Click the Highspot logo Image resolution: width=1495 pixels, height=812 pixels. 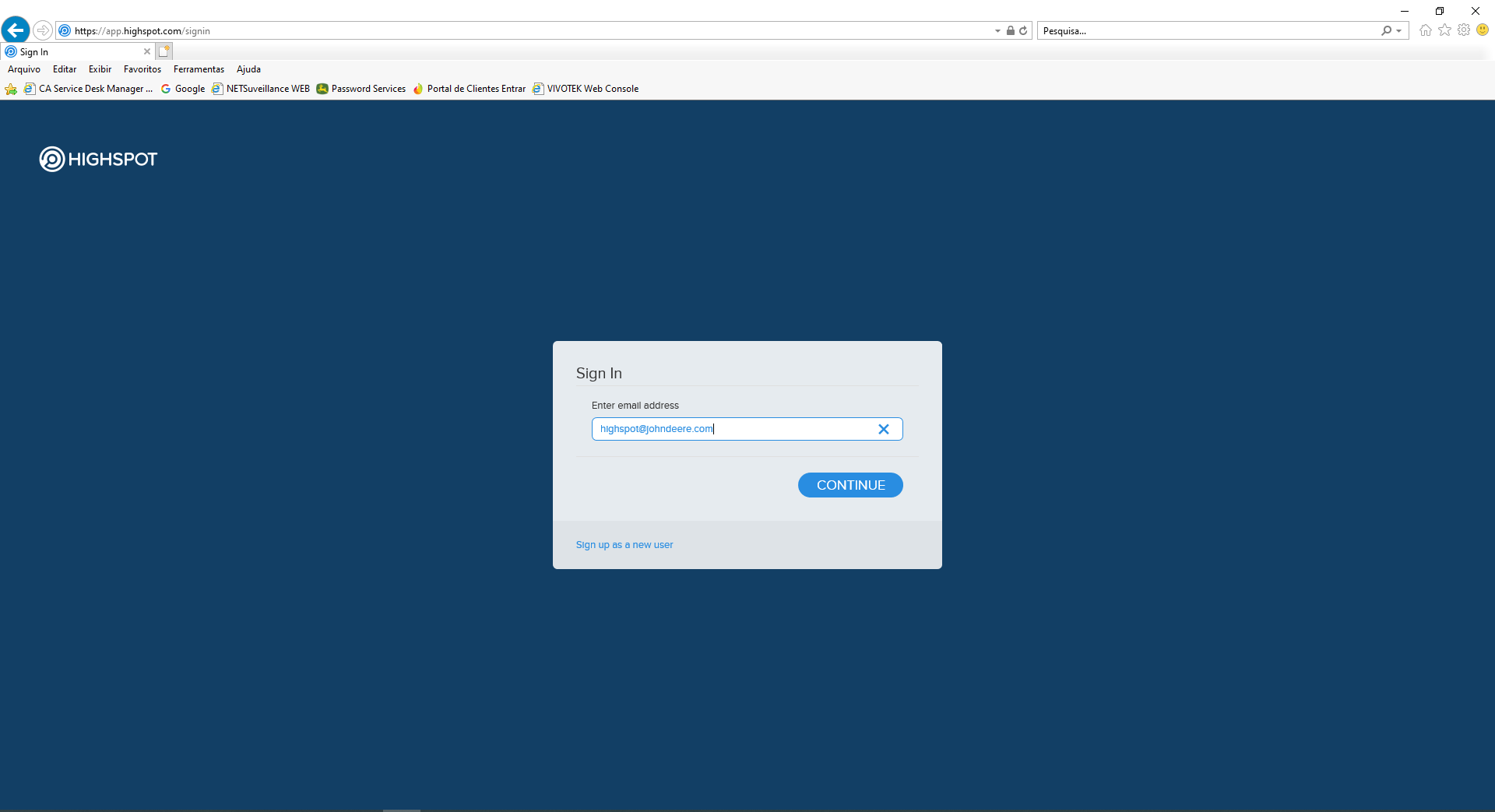click(x=98, y=159)
